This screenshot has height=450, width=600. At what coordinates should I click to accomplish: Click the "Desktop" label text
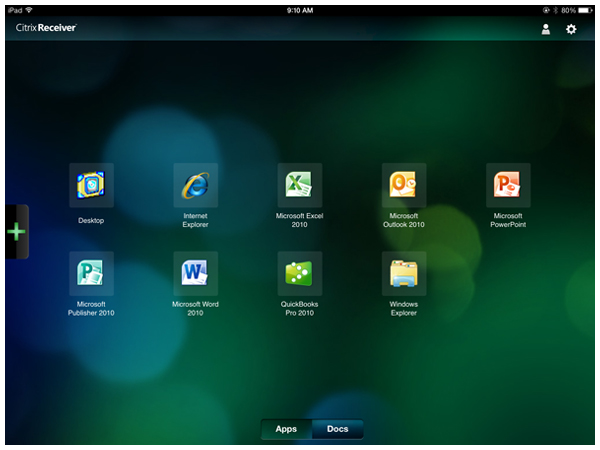[x=91, y=220]
